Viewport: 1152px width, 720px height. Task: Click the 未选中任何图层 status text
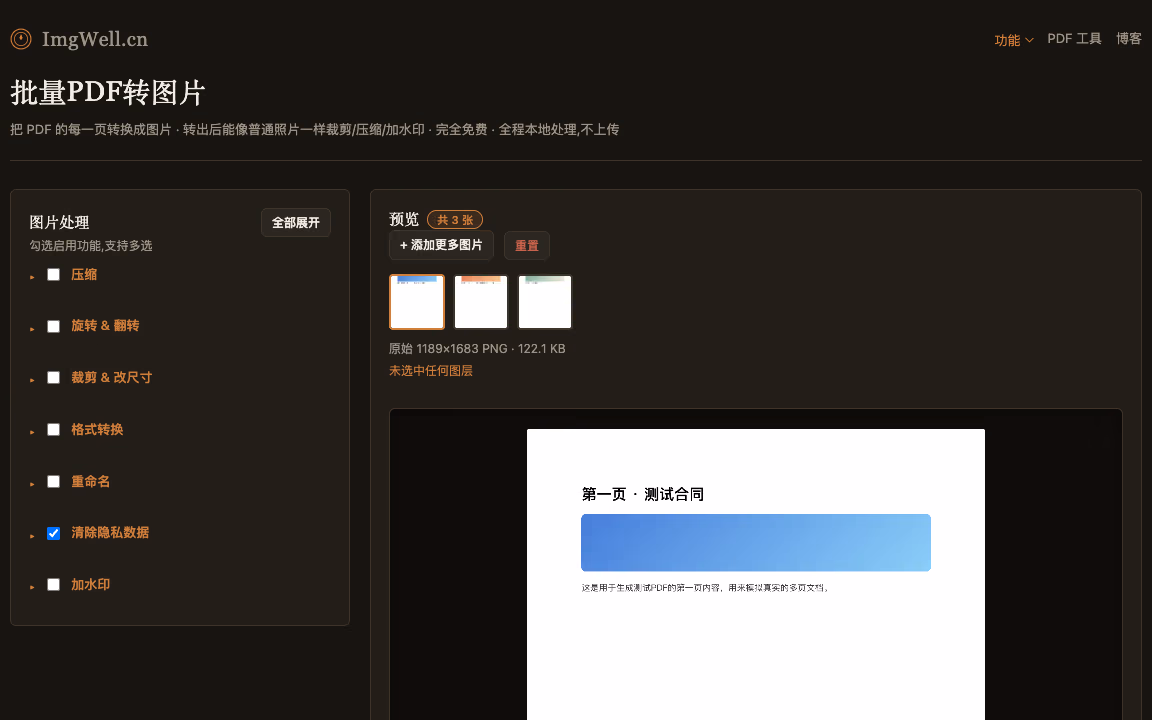pyautogui.click(x=431, y=371)
